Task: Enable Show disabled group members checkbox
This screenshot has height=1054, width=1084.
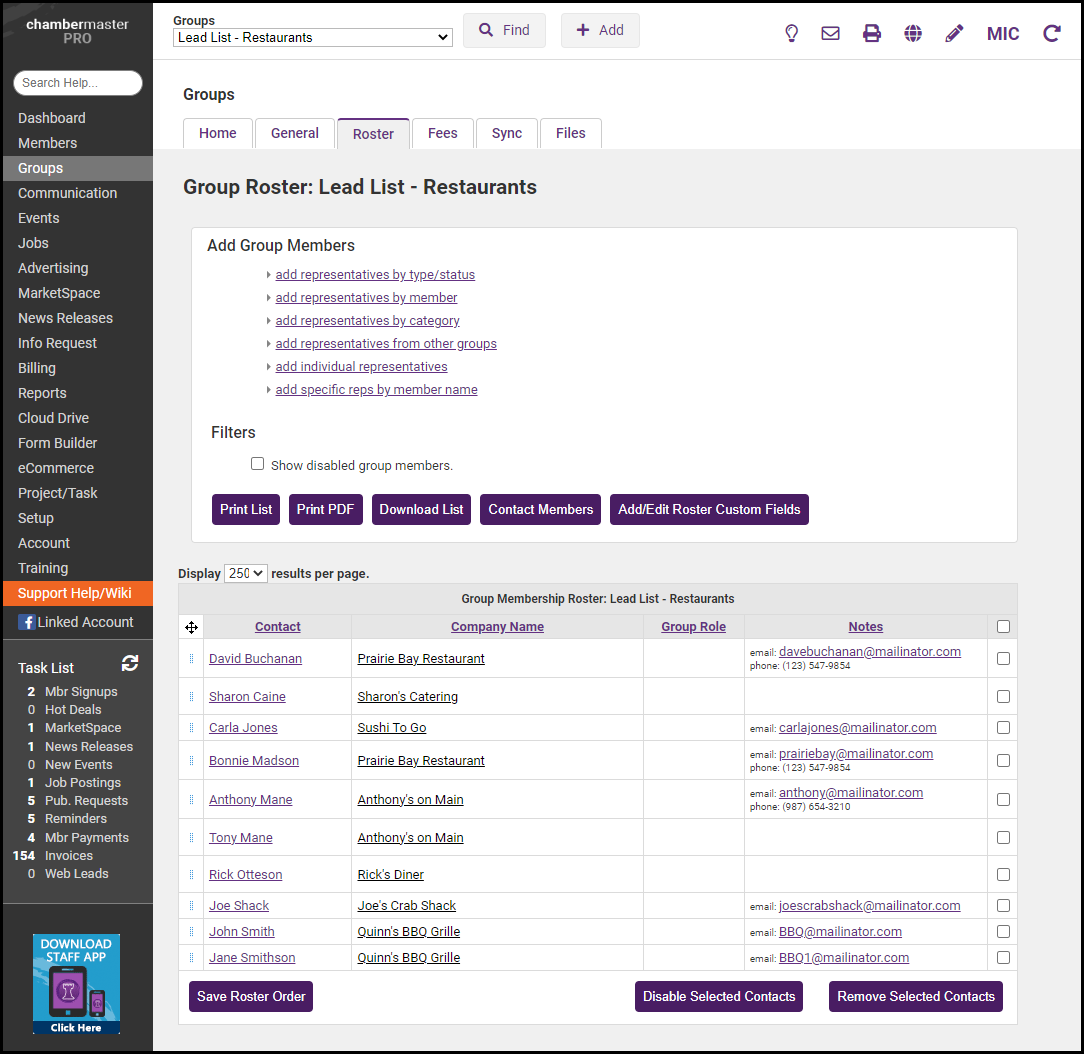Action: (x=258, y=464)
